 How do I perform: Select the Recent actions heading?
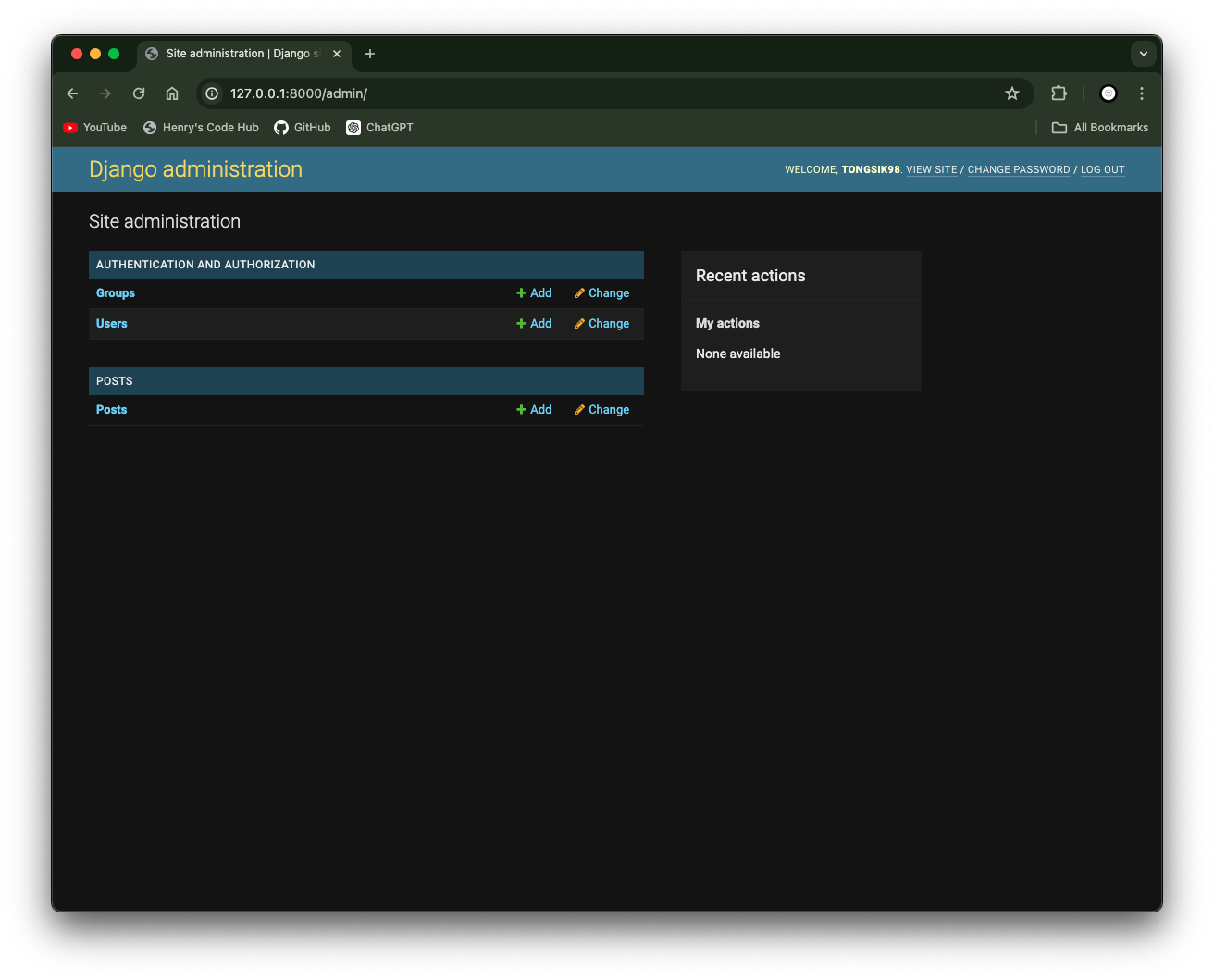point(750,276)
